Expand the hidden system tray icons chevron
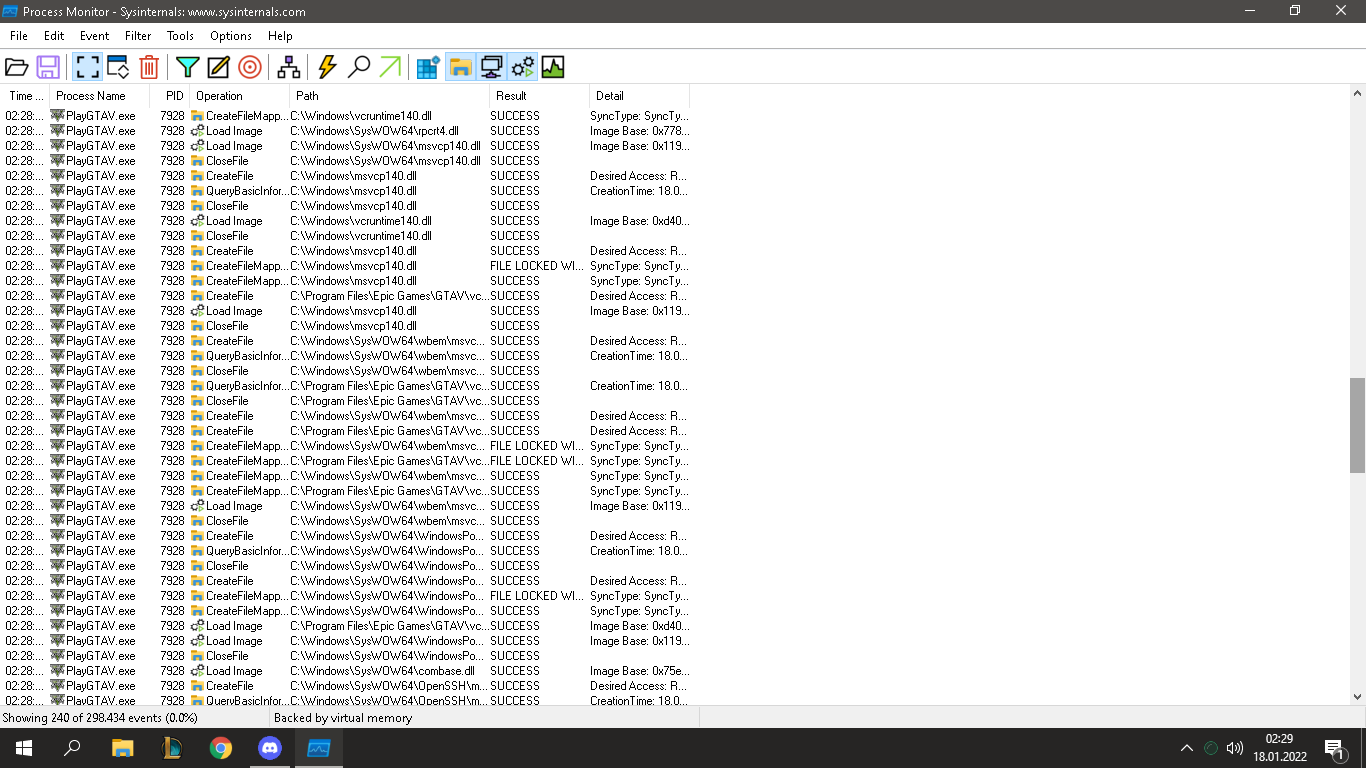The image size is (1366, 768). click(1187, 748)
